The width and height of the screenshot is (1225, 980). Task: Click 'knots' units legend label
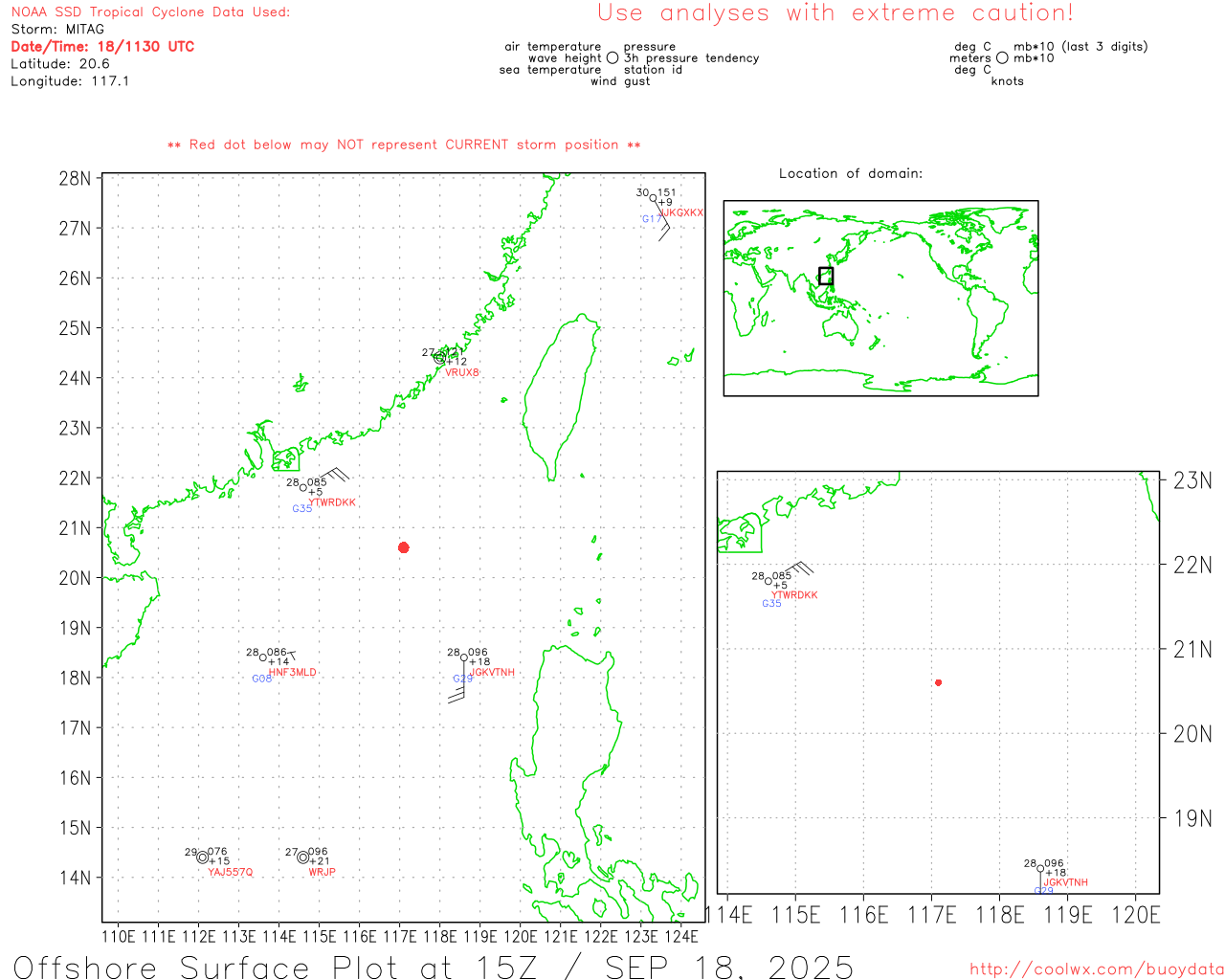1008,81
